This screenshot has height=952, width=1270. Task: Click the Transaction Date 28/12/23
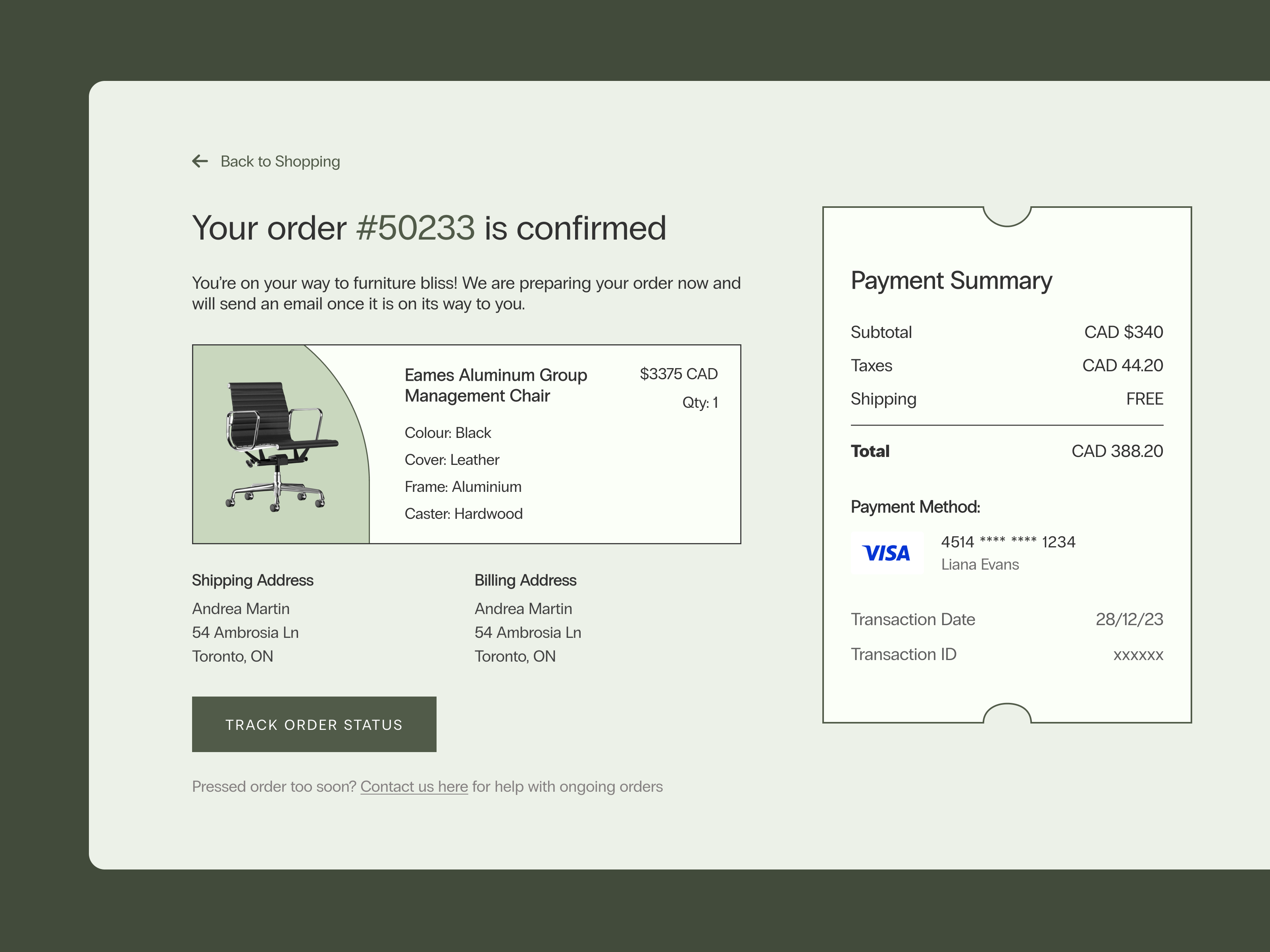click(1129, 619)
